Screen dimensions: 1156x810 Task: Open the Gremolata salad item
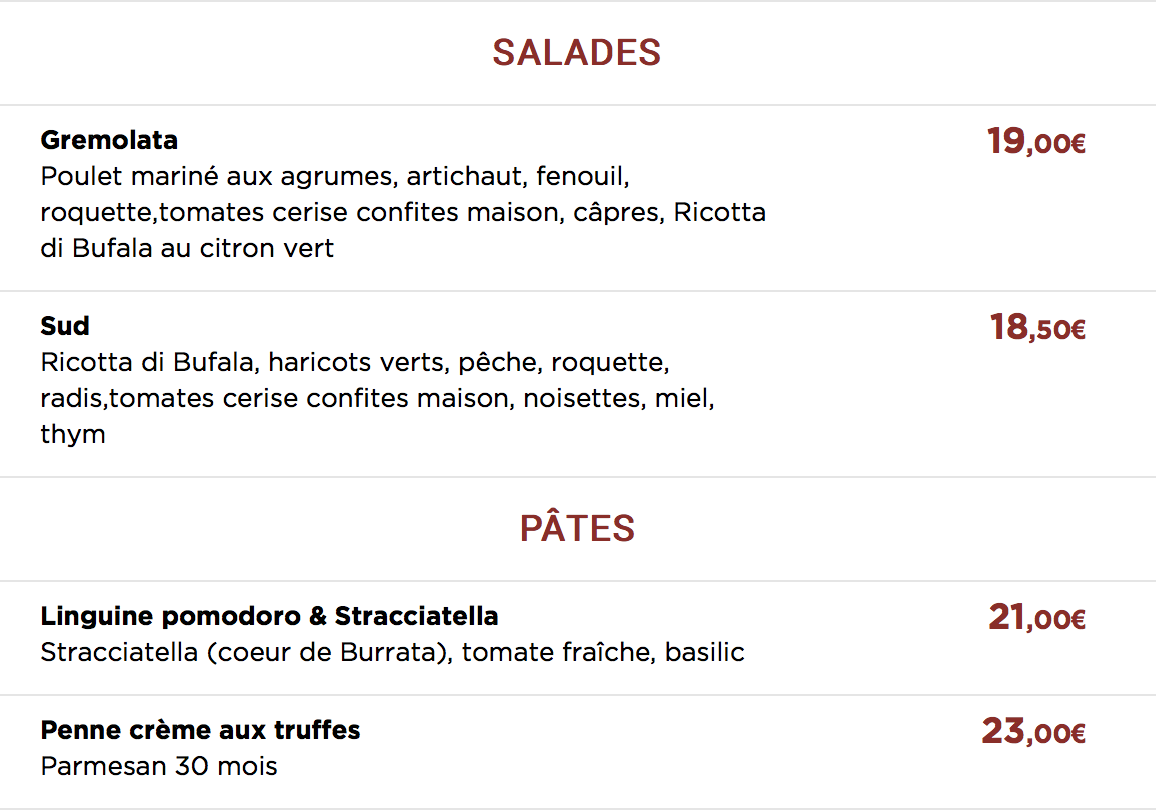click(x=109, y=139)
